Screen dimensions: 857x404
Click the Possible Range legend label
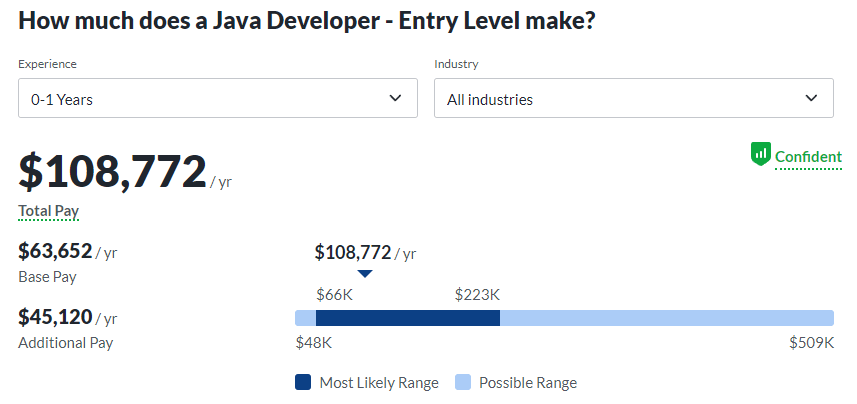click(528, 382)
